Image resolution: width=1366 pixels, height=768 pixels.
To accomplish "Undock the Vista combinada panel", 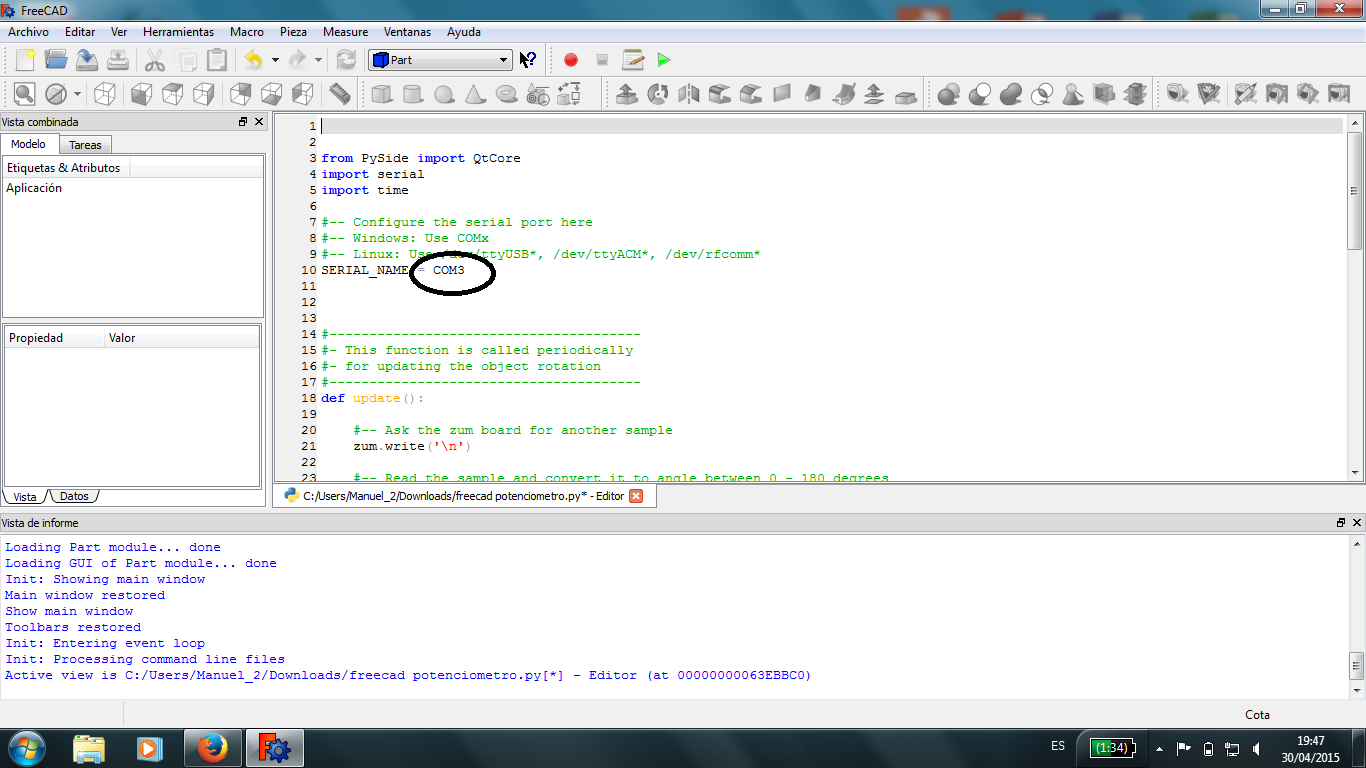I will point(243,122).
